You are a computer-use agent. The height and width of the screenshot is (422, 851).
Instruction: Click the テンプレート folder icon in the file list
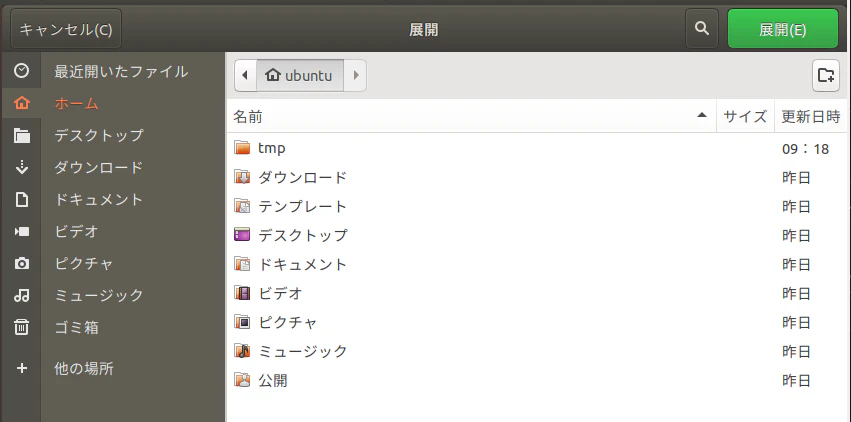(242, 206)
